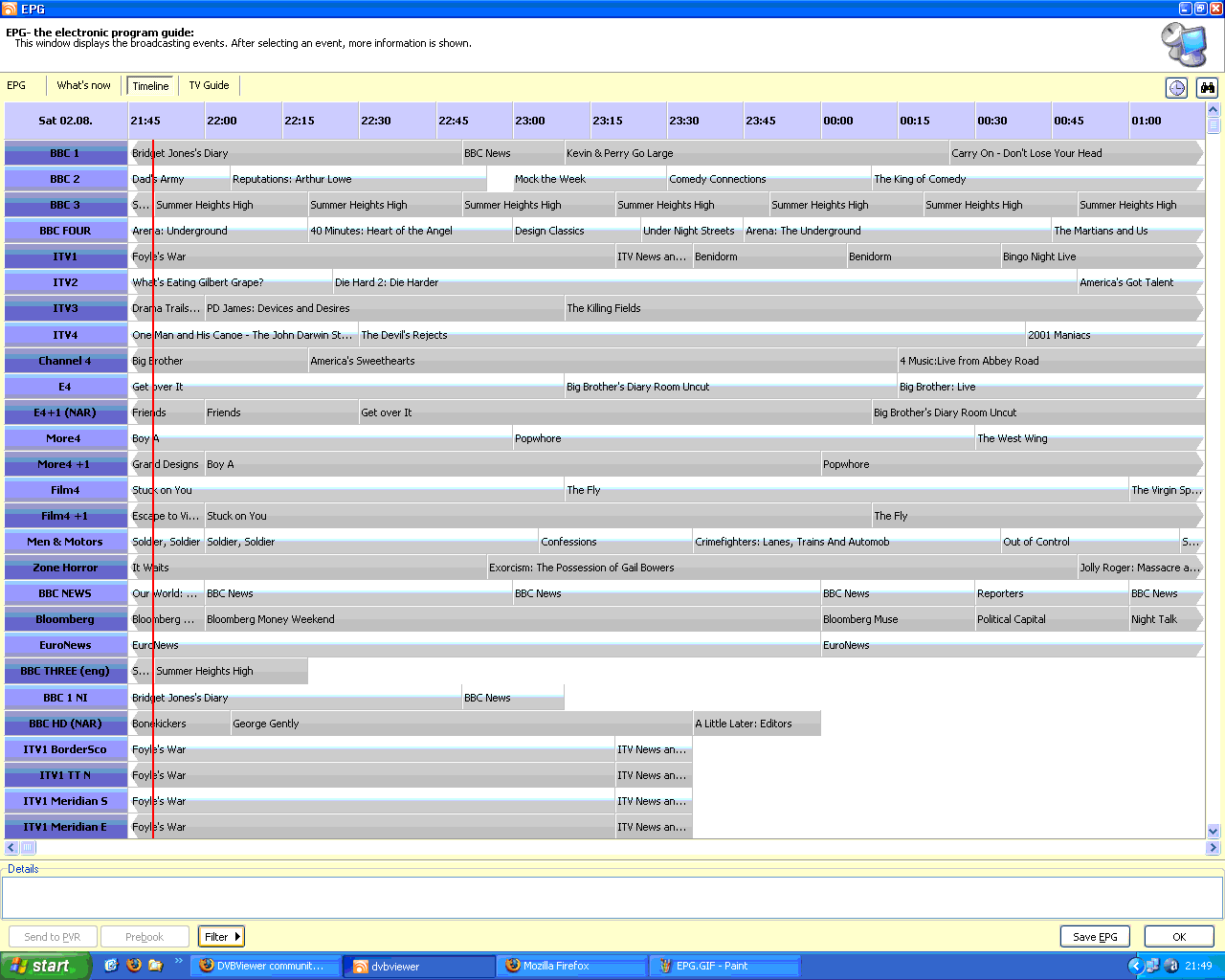Screen dimensions: 1225x980
Task: Click the computer monitor icon in header
Action: point(1184,44)
